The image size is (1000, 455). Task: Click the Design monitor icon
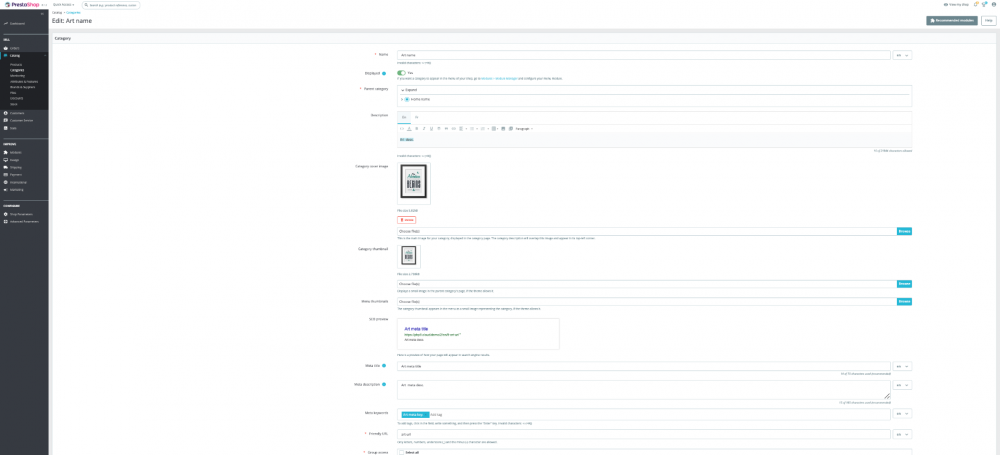point(5,160)
